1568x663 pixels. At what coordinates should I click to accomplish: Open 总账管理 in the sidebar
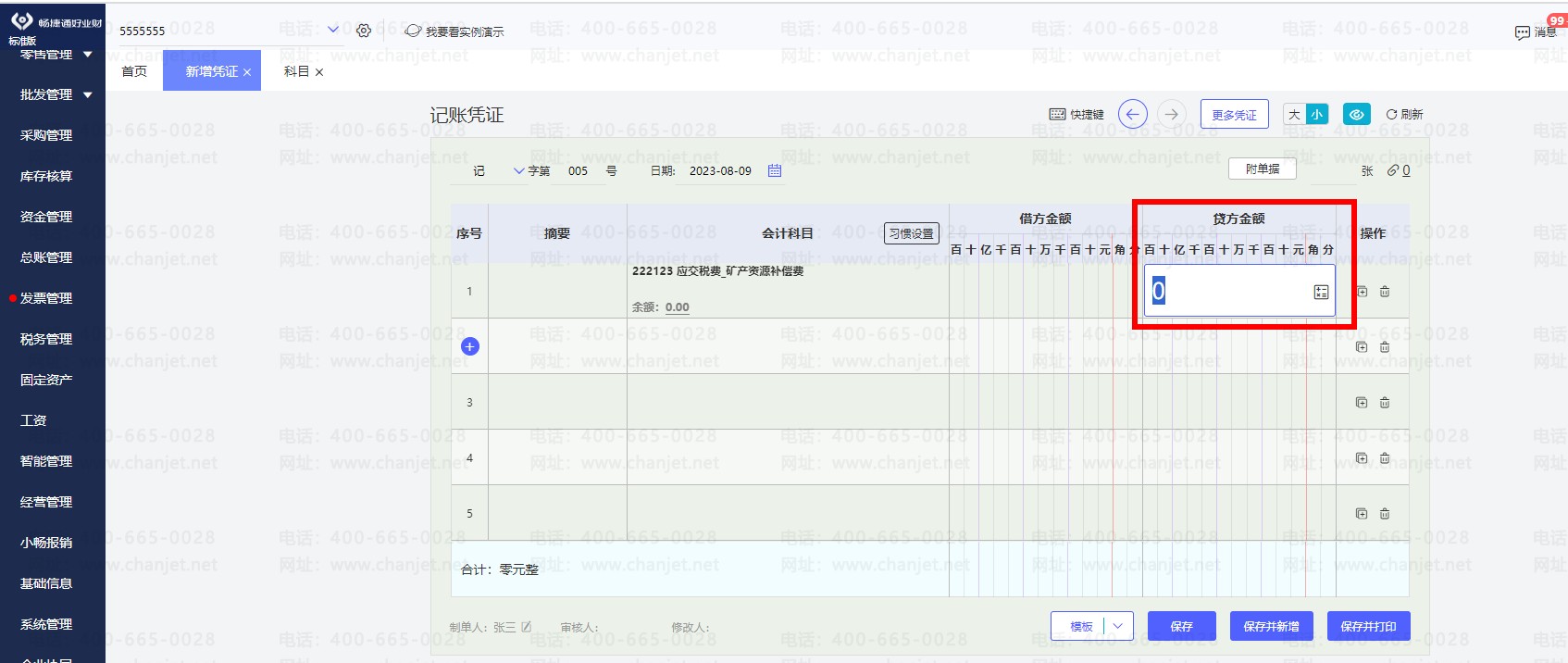pos(46,257)
